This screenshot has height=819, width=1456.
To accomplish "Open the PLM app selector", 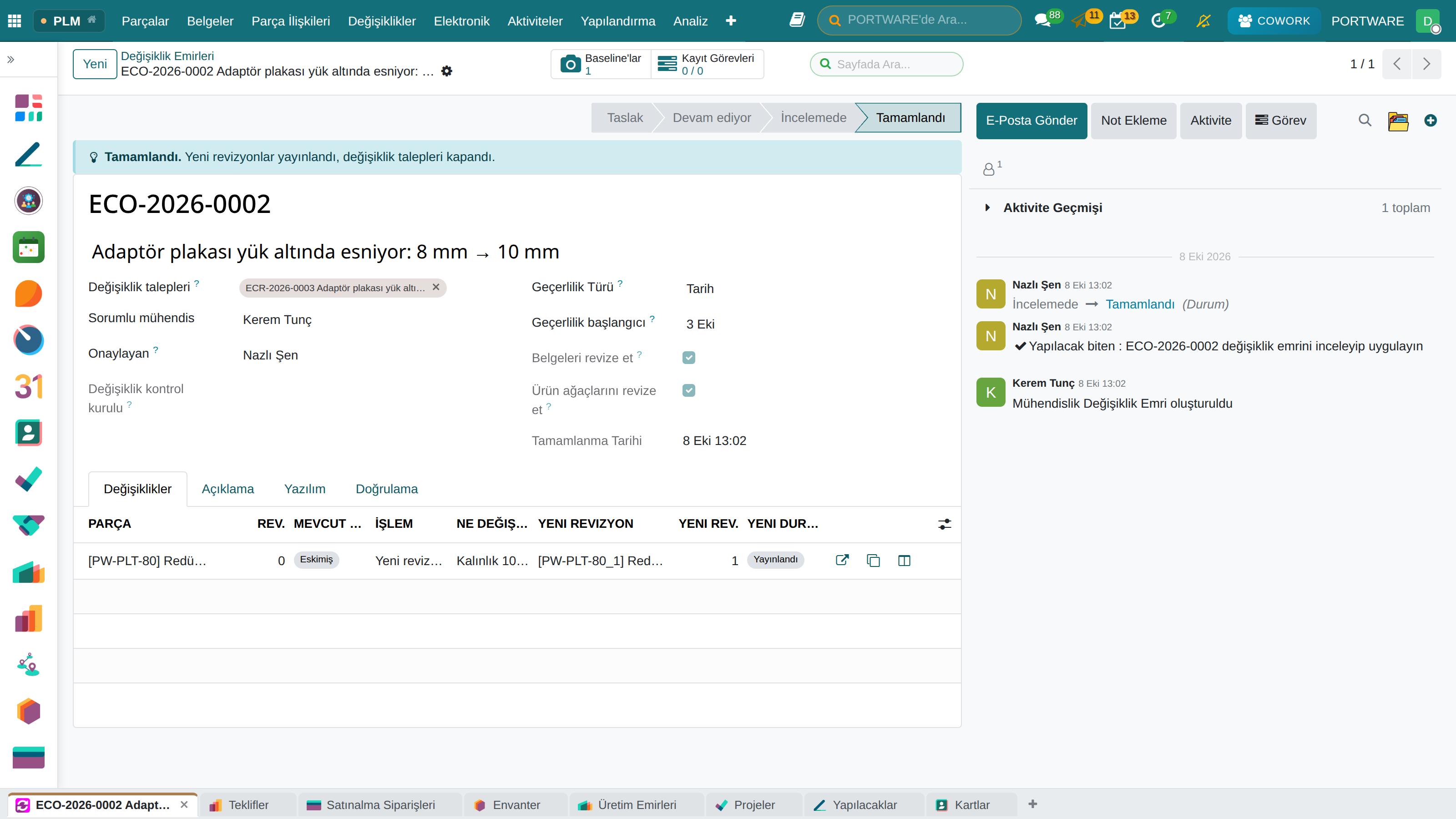I will 69,21.
